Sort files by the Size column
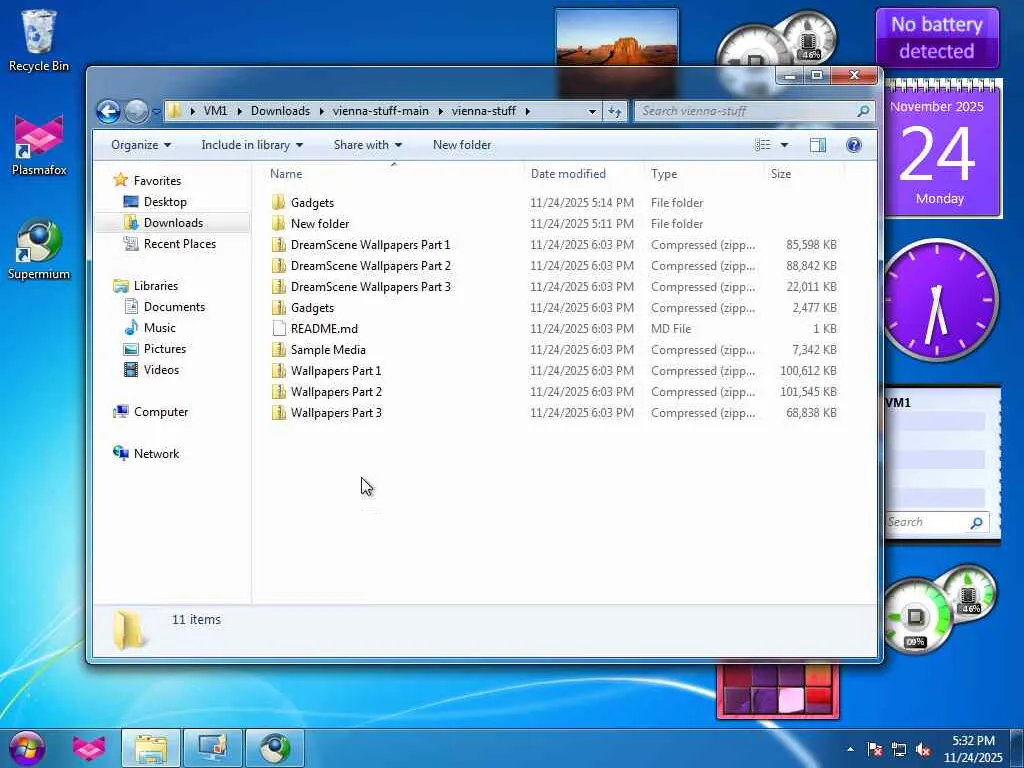The image size is (1024, 768). click(x=804, y=174)
